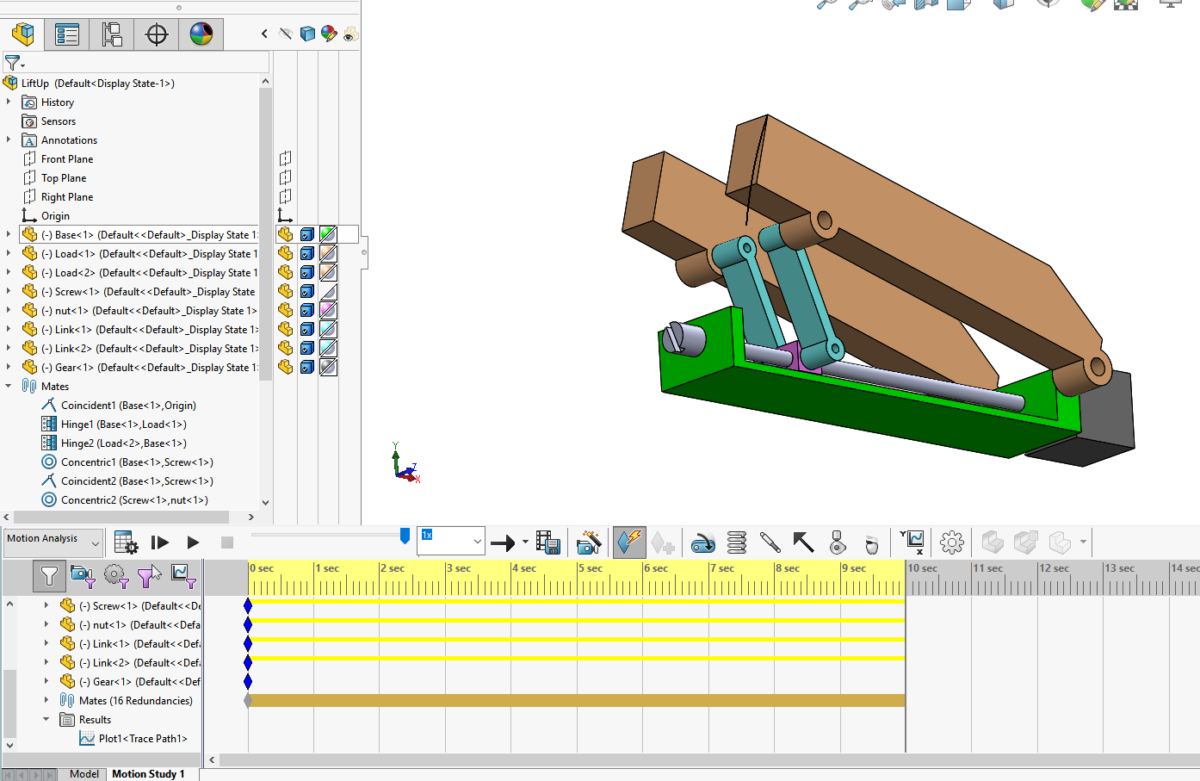Viewport: 1200px width, 781px height.
Task: Open the Animation Wizard
Action: tap(588, 542)
